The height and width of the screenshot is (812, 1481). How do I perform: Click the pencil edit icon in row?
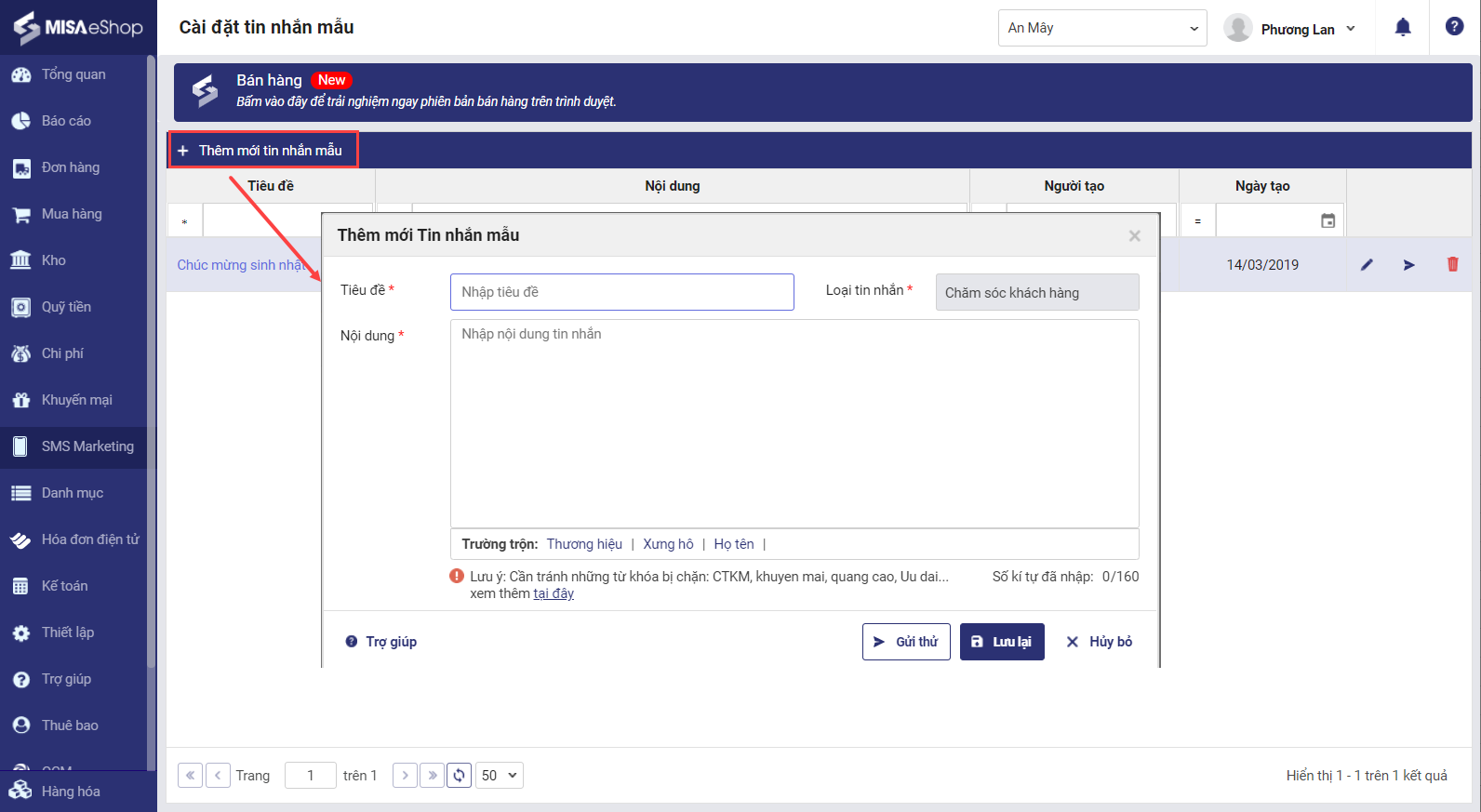(x=1367, y=265)
